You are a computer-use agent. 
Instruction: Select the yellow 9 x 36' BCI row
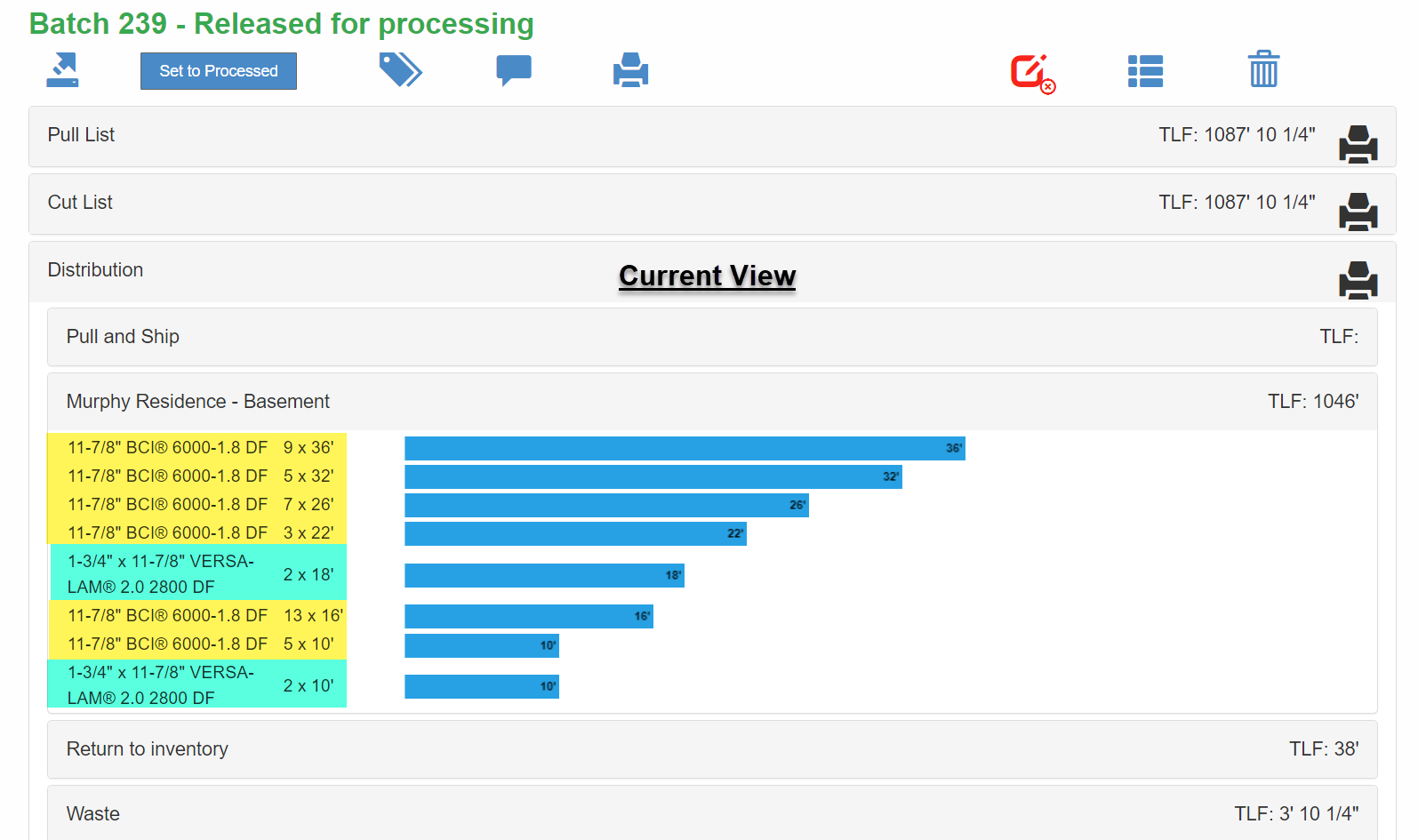[196, 448]
